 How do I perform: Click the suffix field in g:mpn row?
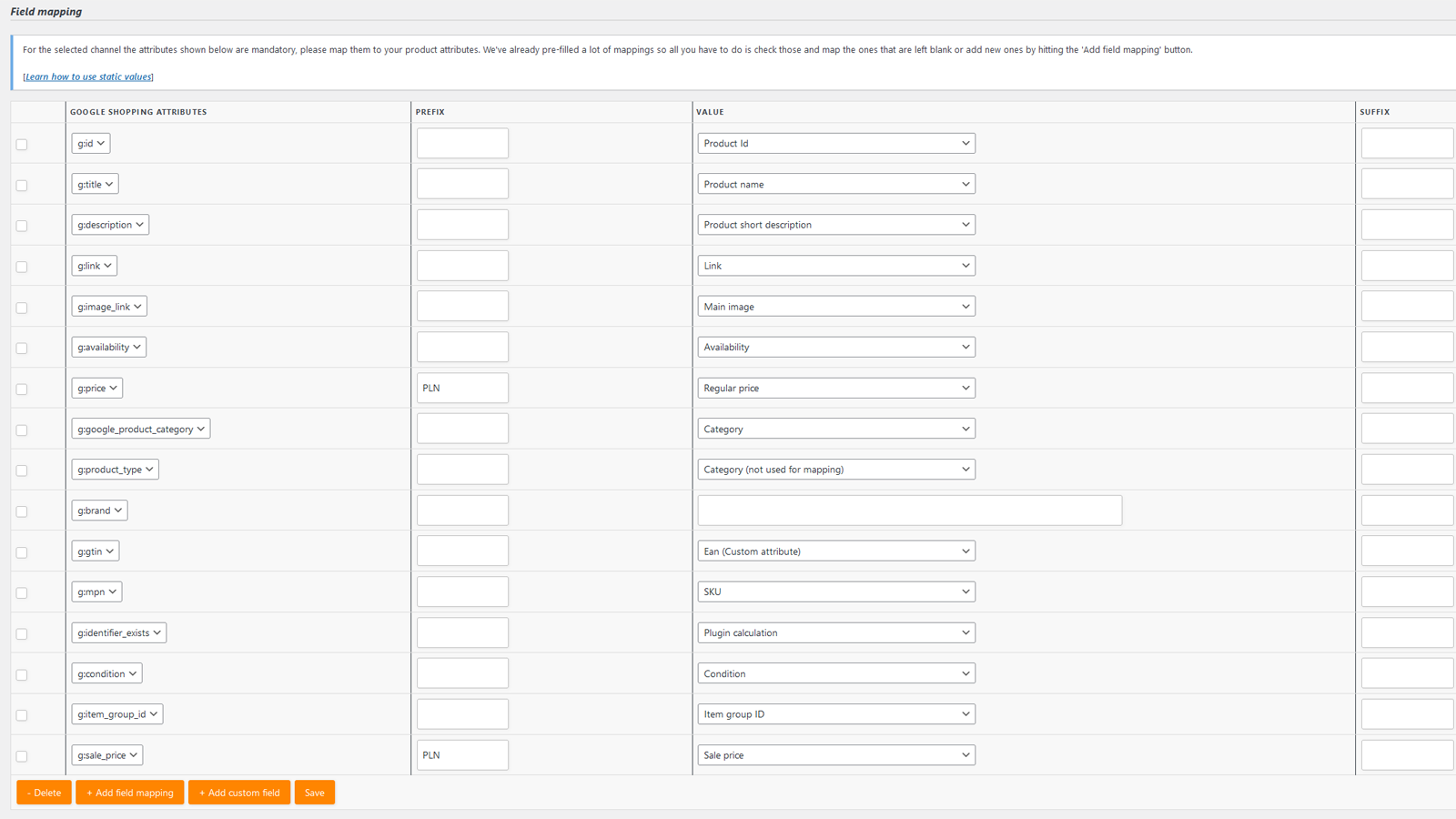click(1407, 591)
